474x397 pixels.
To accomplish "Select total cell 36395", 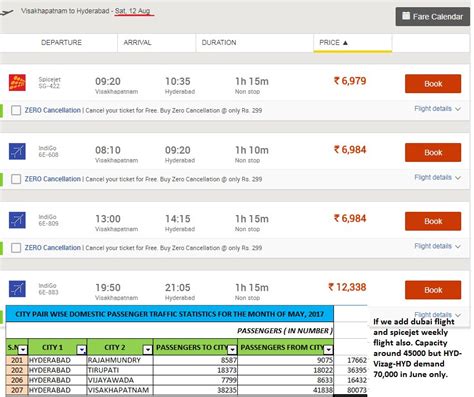I will point(350,370).
